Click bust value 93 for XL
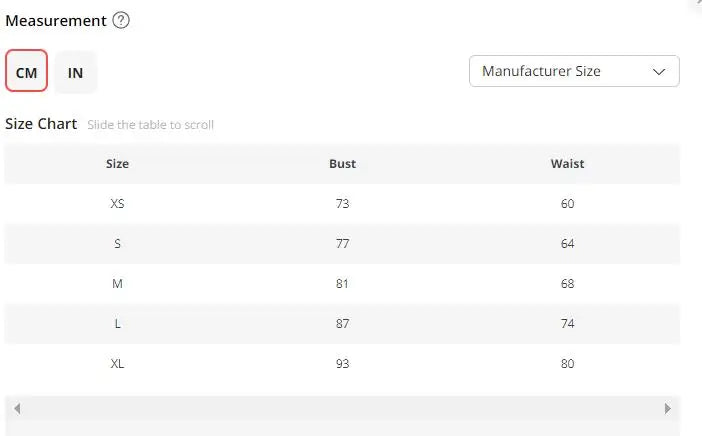 click(x=342, y=364)
